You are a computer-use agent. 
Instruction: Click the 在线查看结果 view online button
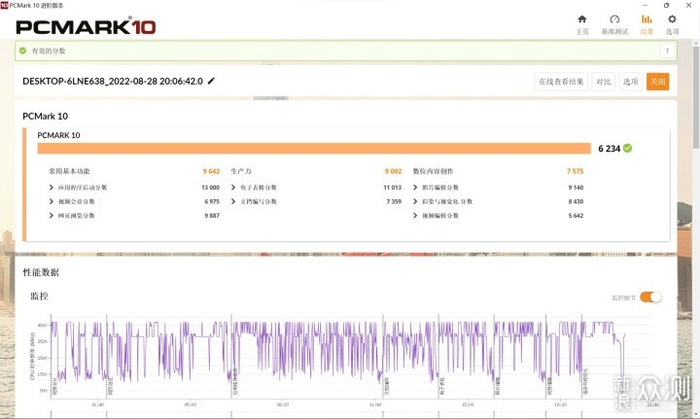click(561, 82)
